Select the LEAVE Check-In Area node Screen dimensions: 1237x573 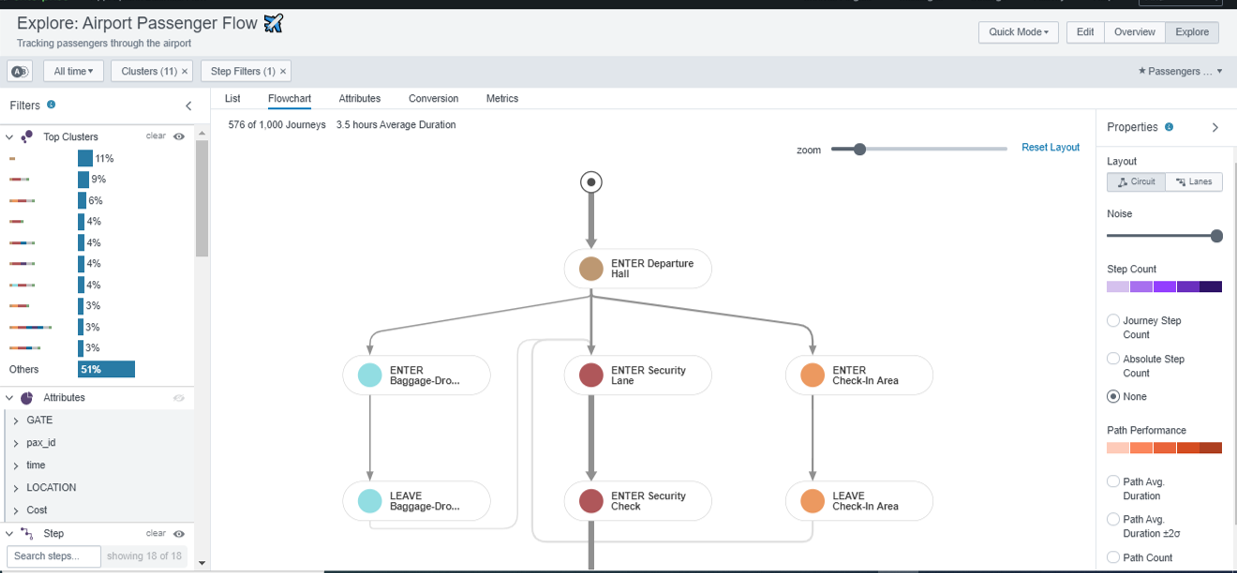click(859, 501)
